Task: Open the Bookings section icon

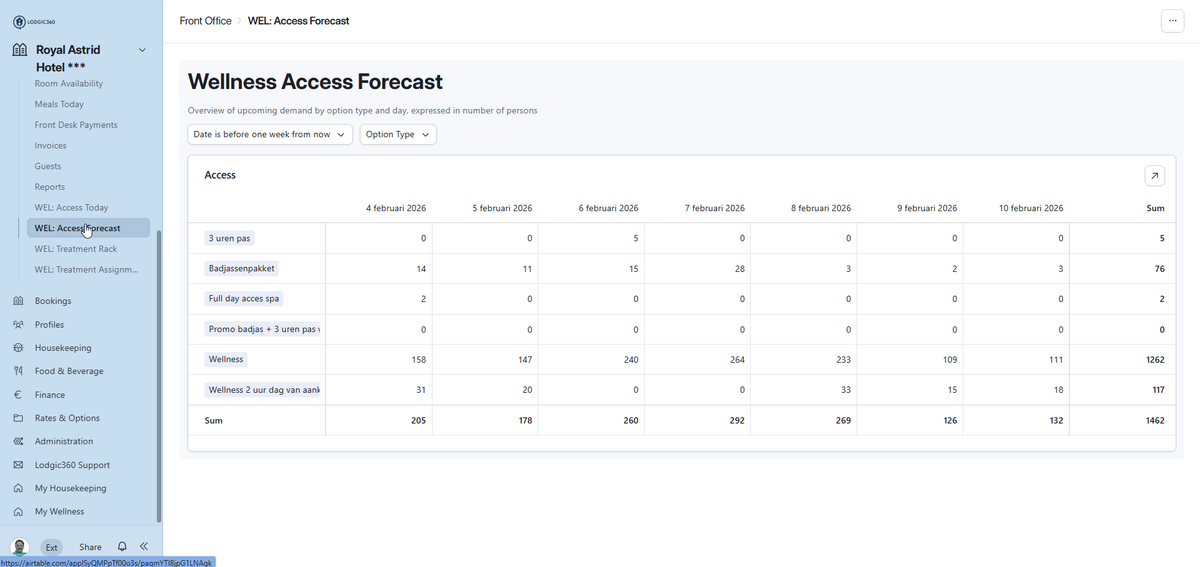Action: [18, 301]
